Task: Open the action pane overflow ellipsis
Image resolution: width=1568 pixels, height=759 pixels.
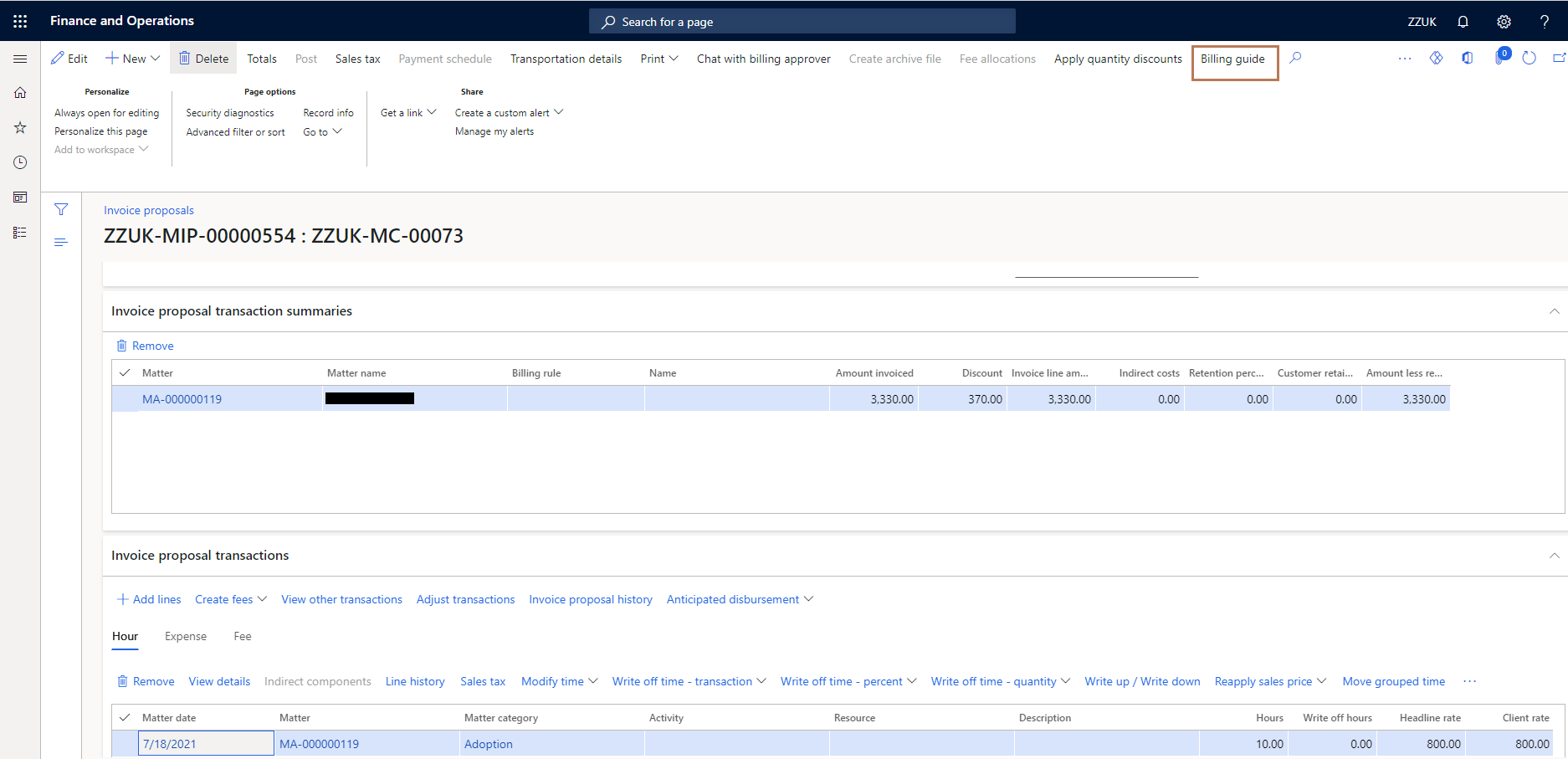Action: point(1405,58)
